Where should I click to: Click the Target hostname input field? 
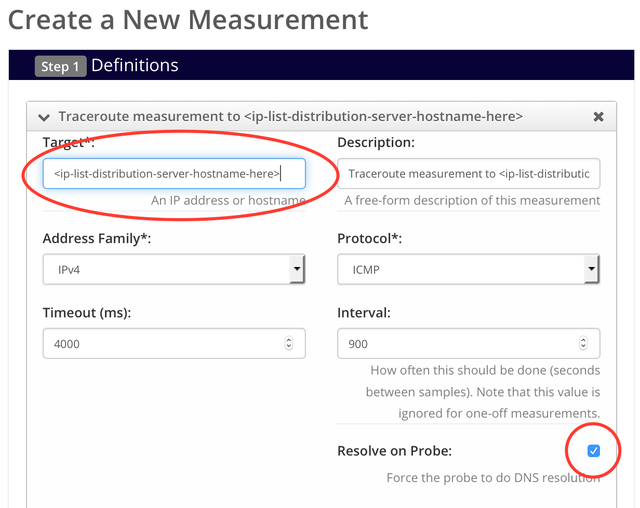174,174
